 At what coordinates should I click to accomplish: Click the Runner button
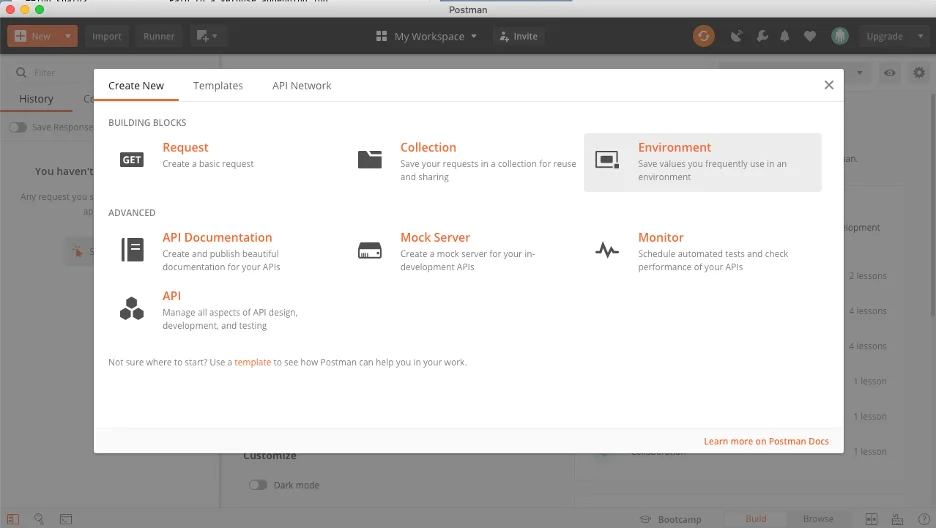159,36
